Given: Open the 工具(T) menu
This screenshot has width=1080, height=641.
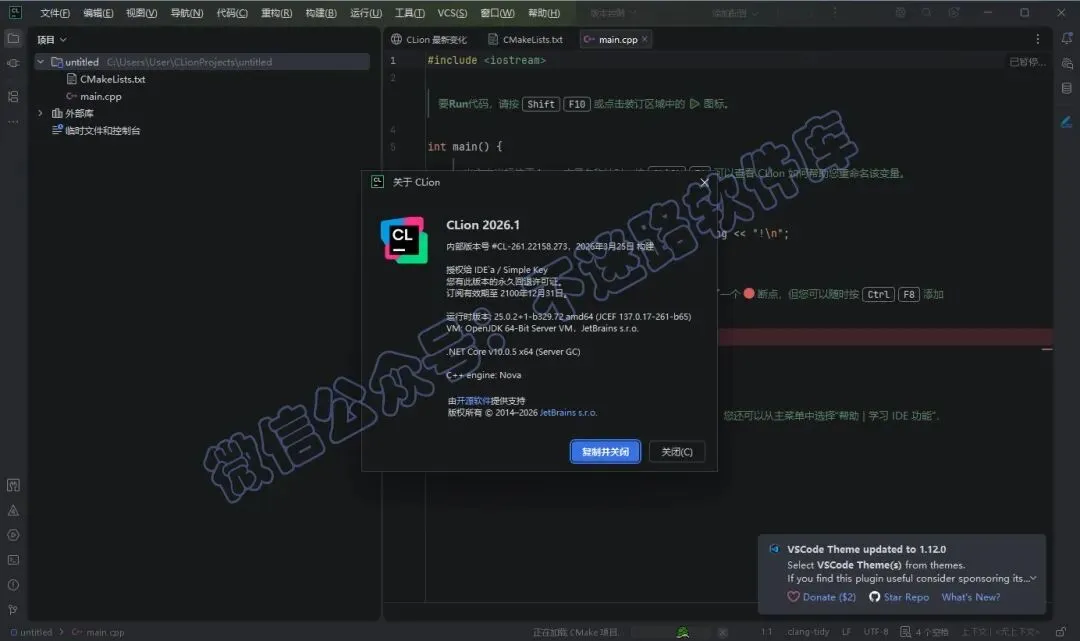Looking at the screenshot, I should tap(409, 12).
